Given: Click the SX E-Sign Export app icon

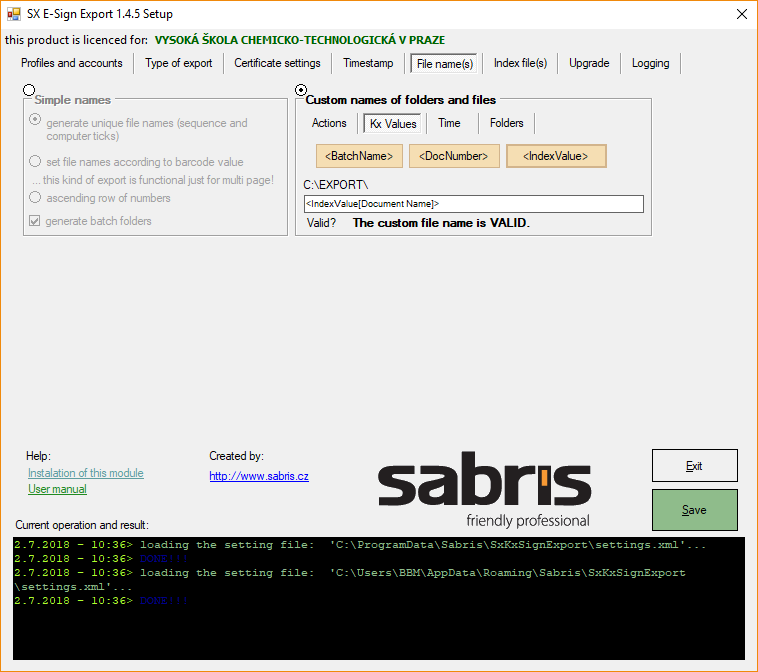Looking at the screenshot, I should point(14,14).
